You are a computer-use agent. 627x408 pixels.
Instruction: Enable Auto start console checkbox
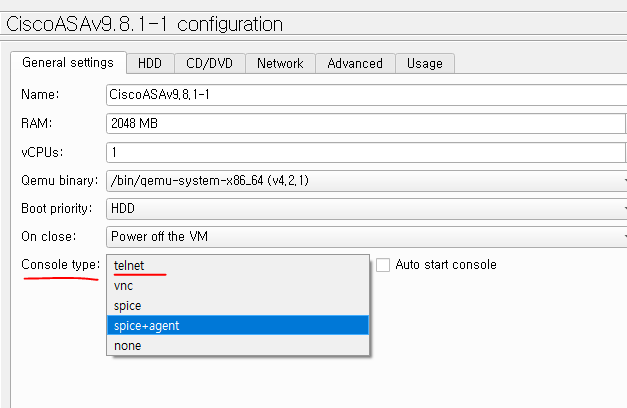click(x=383, y=265)
